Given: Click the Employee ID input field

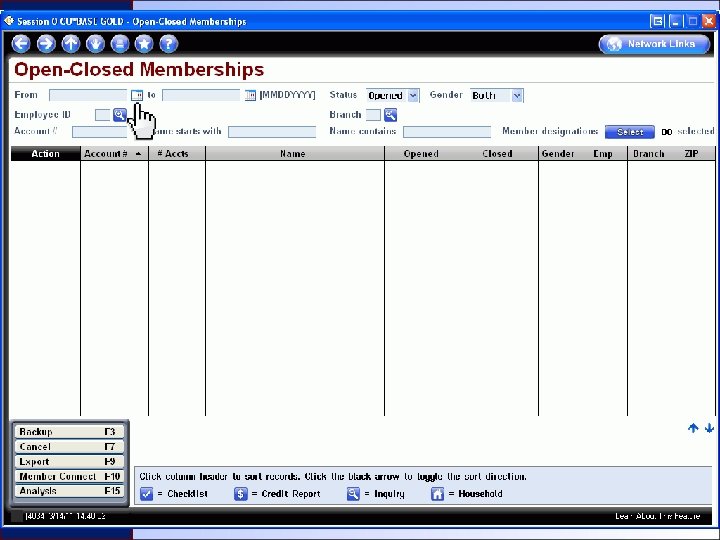Looking at the screenshot, I should pos(102,115).
